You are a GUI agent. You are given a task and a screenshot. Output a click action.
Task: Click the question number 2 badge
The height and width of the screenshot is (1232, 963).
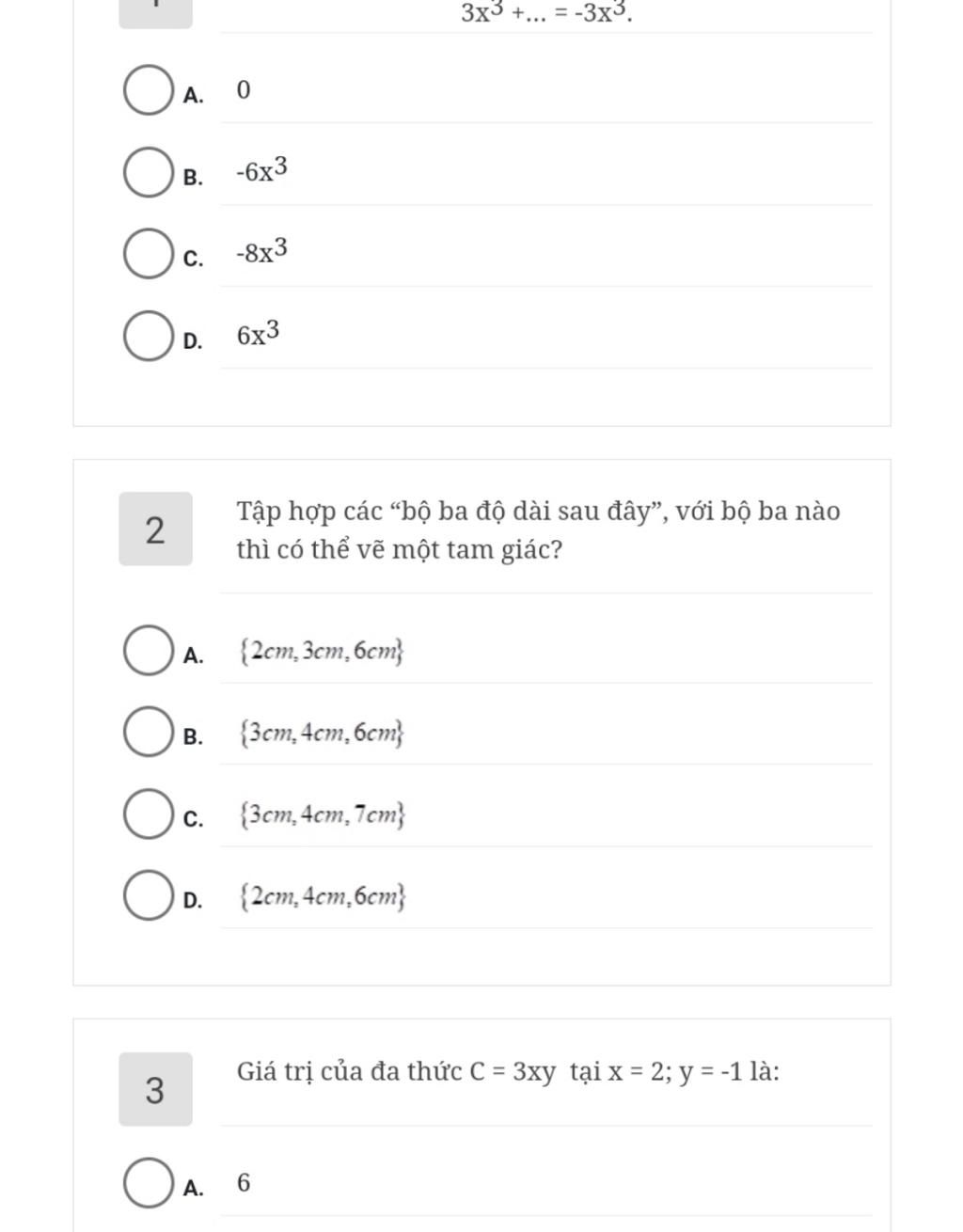(155, 529)
